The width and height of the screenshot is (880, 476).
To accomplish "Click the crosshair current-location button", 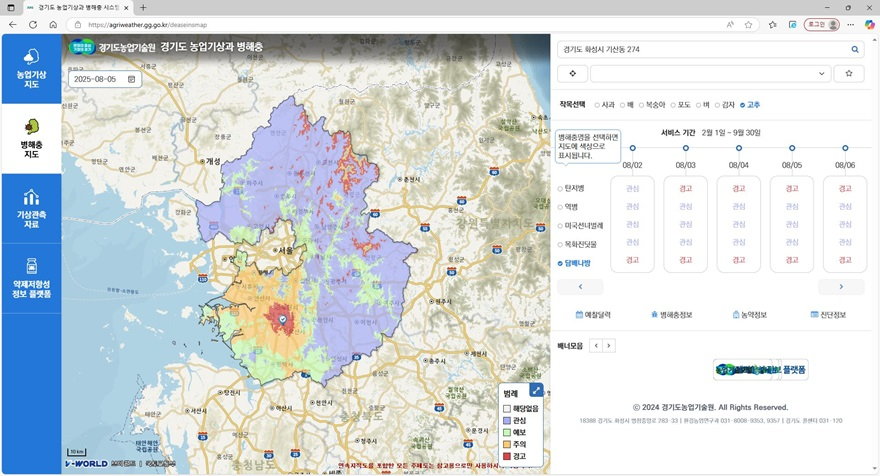I will point(572,74).
